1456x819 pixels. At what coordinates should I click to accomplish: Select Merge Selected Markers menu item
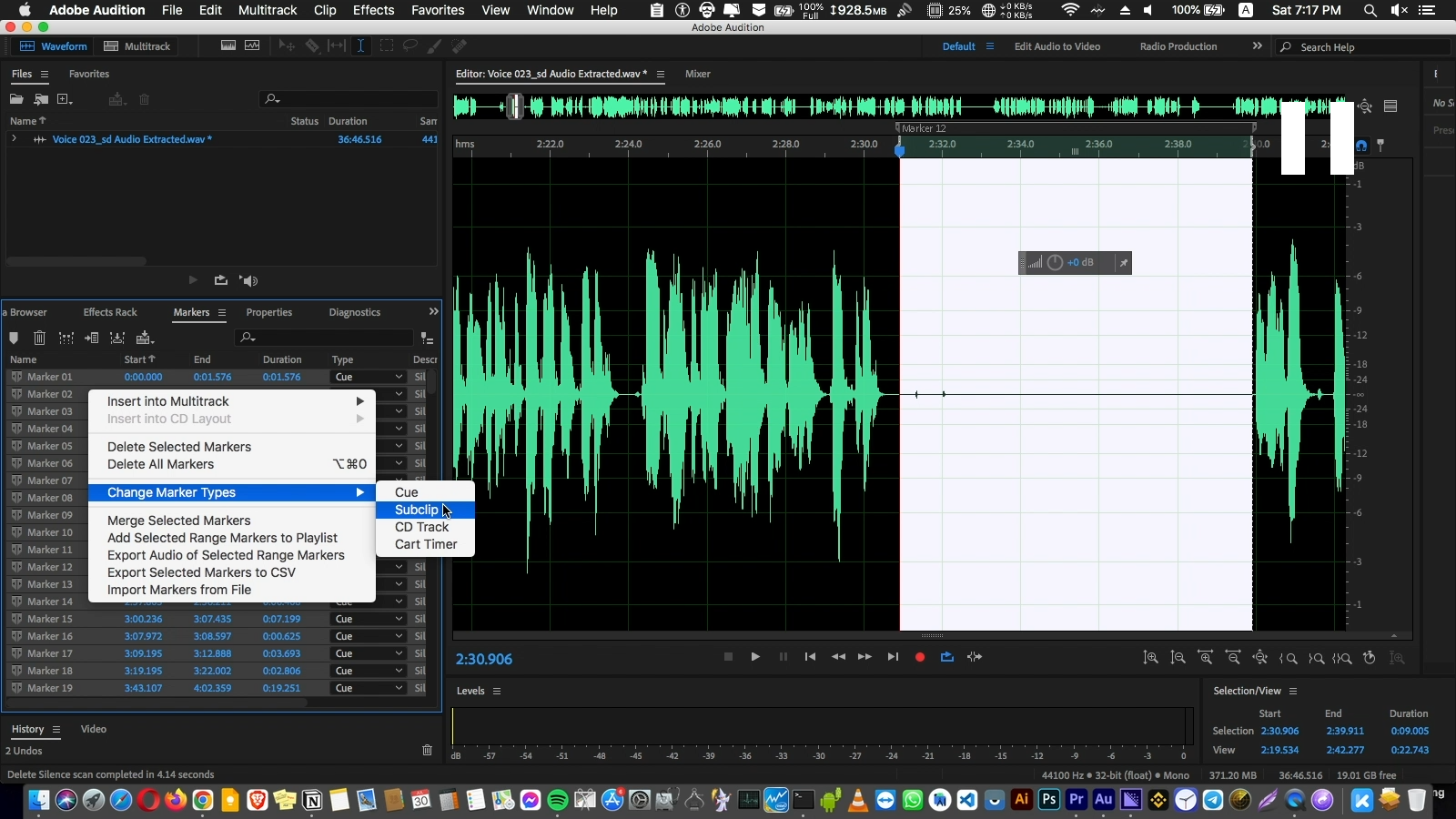point(232,521)
